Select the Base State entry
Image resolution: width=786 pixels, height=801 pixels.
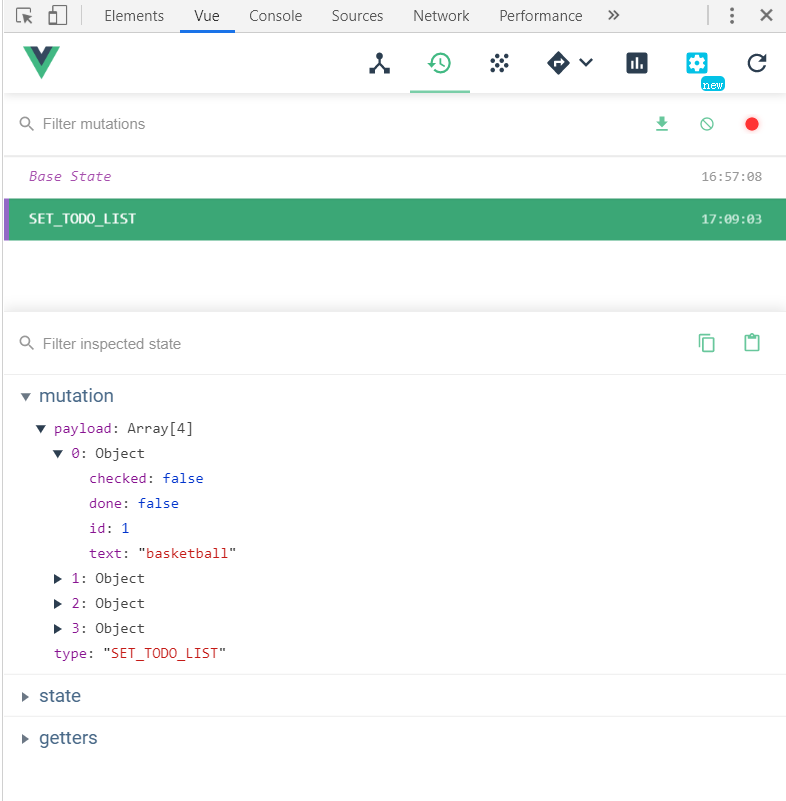point(70,176)
